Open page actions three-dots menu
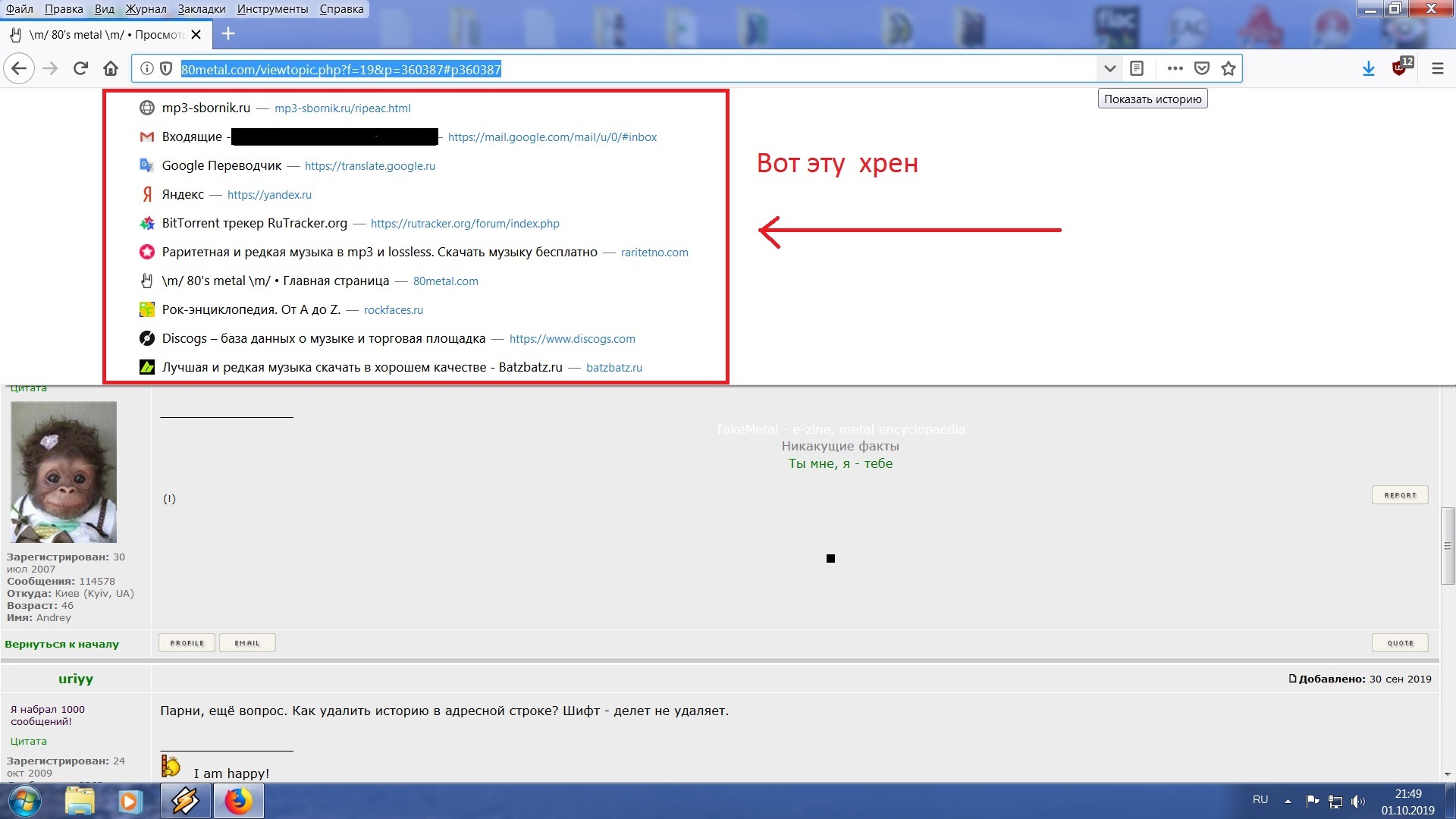1456x819 pixels. pyautogui.click(x=1175, y=68)
